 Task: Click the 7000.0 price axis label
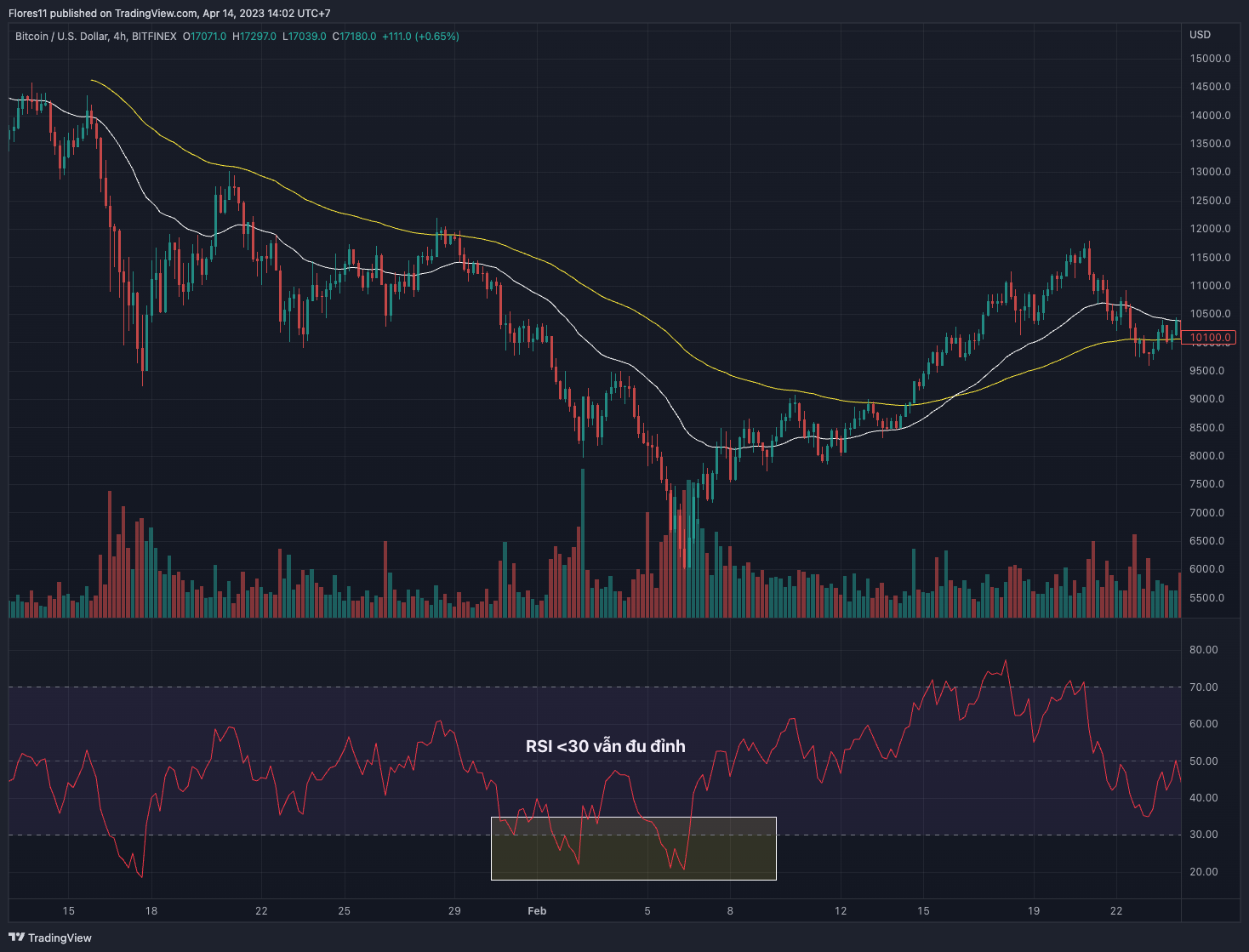tap(1207, 513)
